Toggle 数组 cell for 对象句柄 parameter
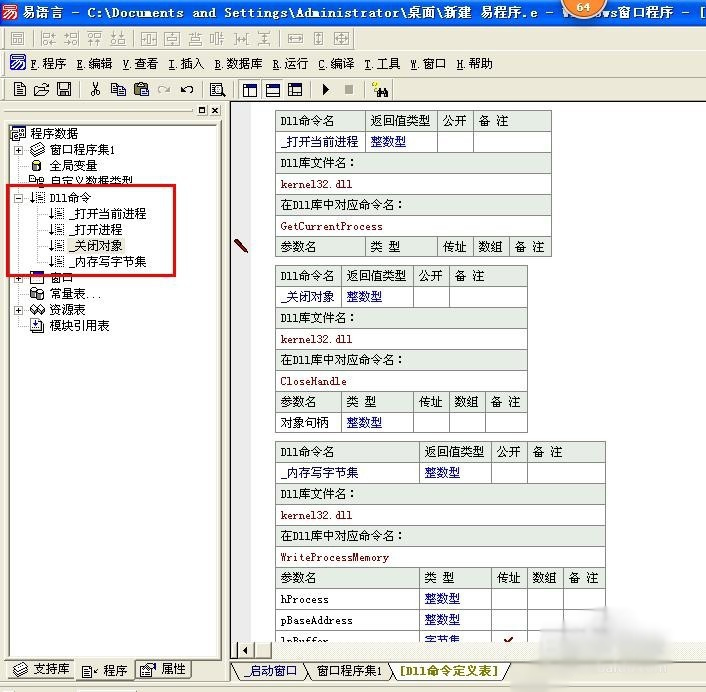 467,422
